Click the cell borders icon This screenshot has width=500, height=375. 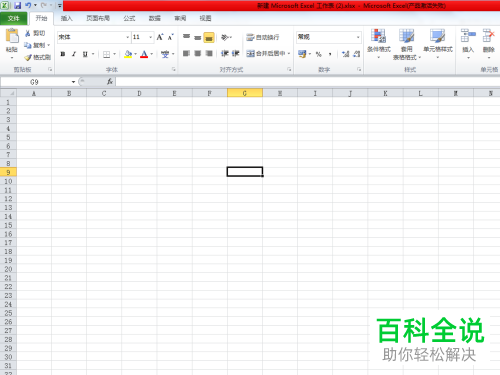[x=106, y=54]
